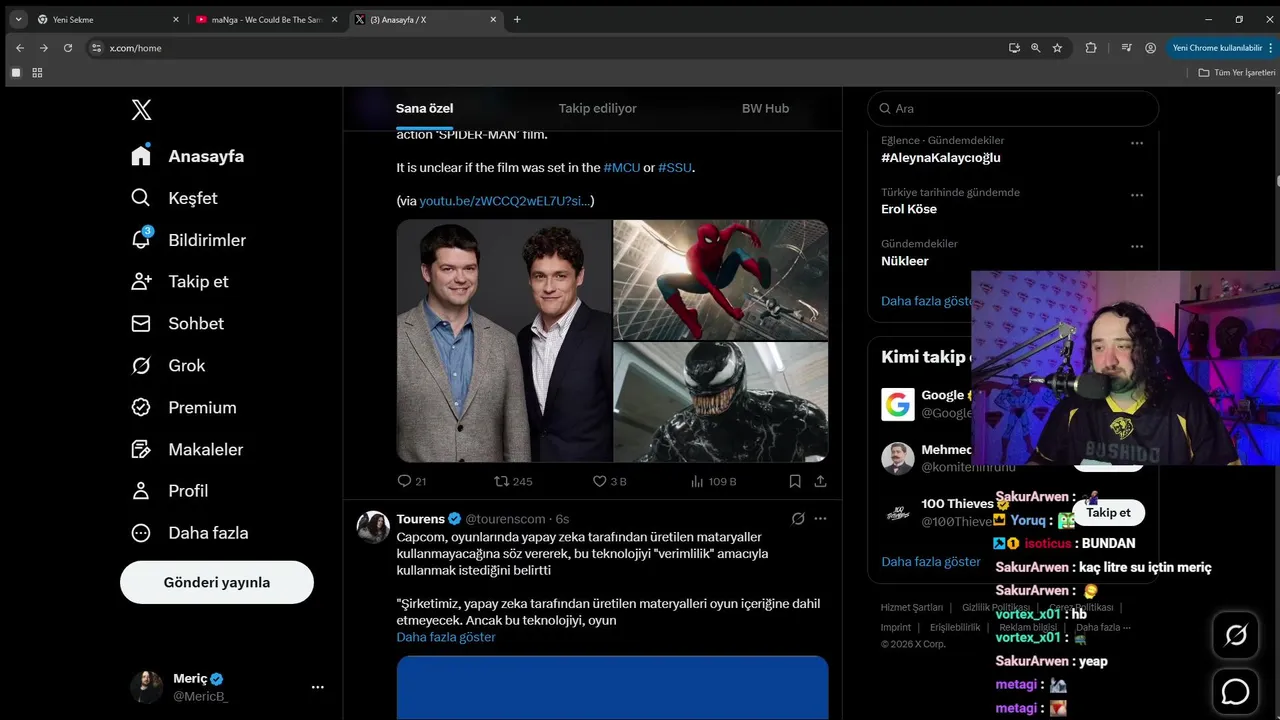This screenshot has width=1280, height=720.
Task: Click the #MCU hashtag link
Action: coord(621,167)
